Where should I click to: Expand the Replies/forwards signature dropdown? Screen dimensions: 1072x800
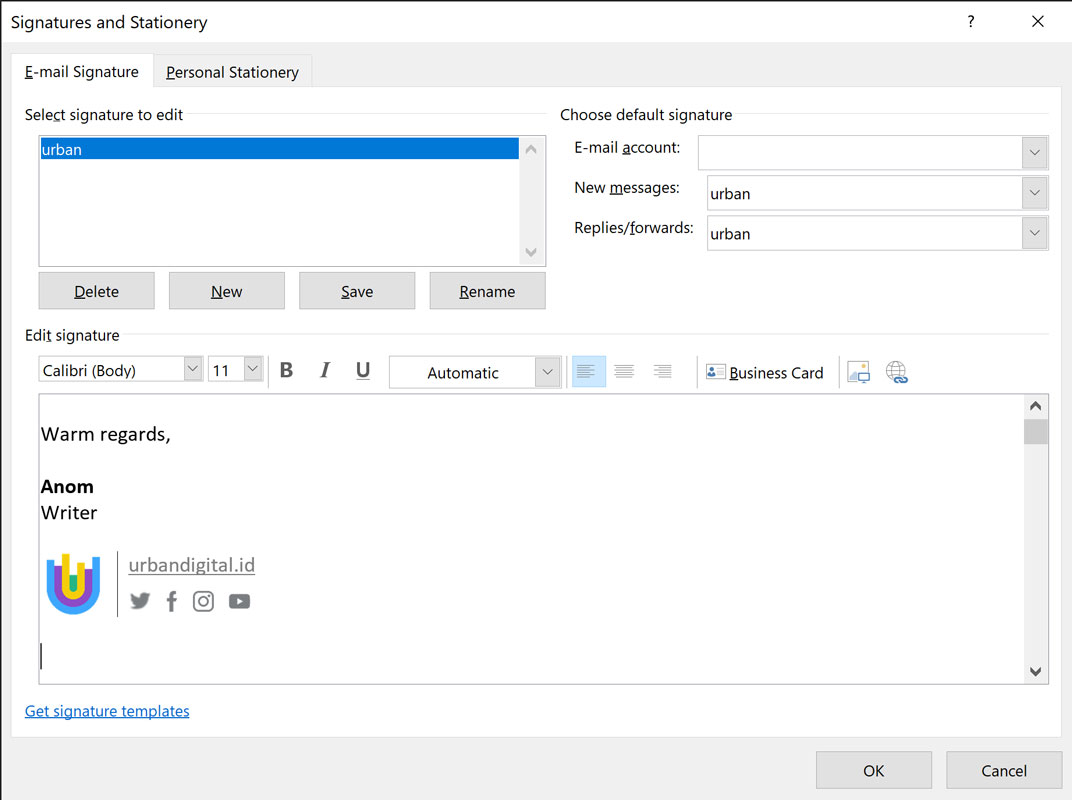1035,233
